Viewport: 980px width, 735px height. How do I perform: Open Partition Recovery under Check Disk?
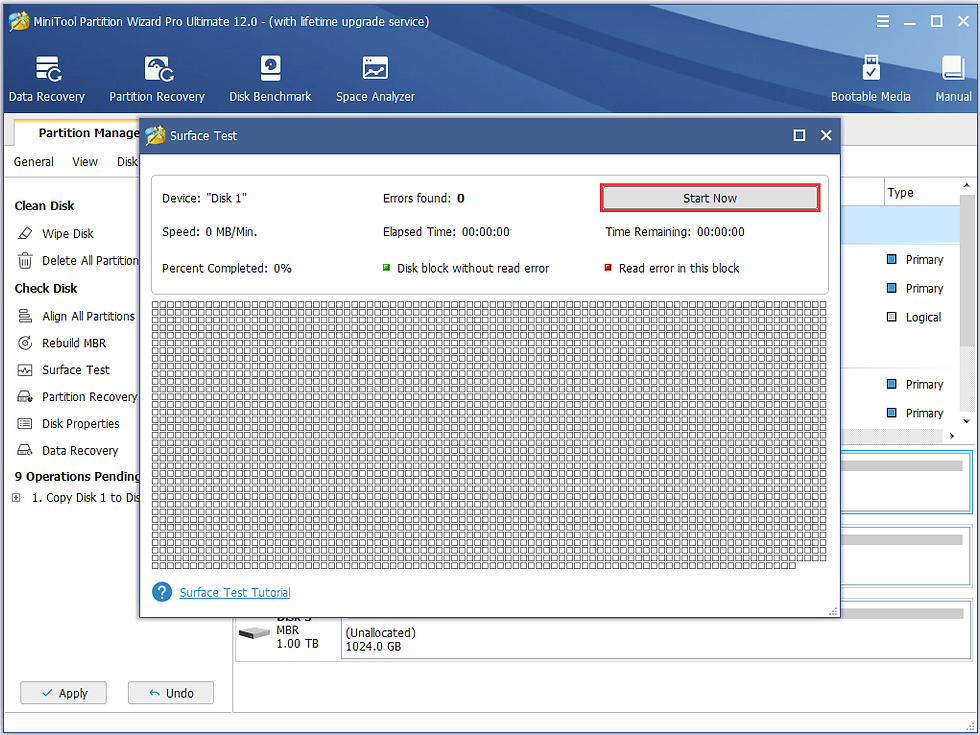tap(77, 397)
